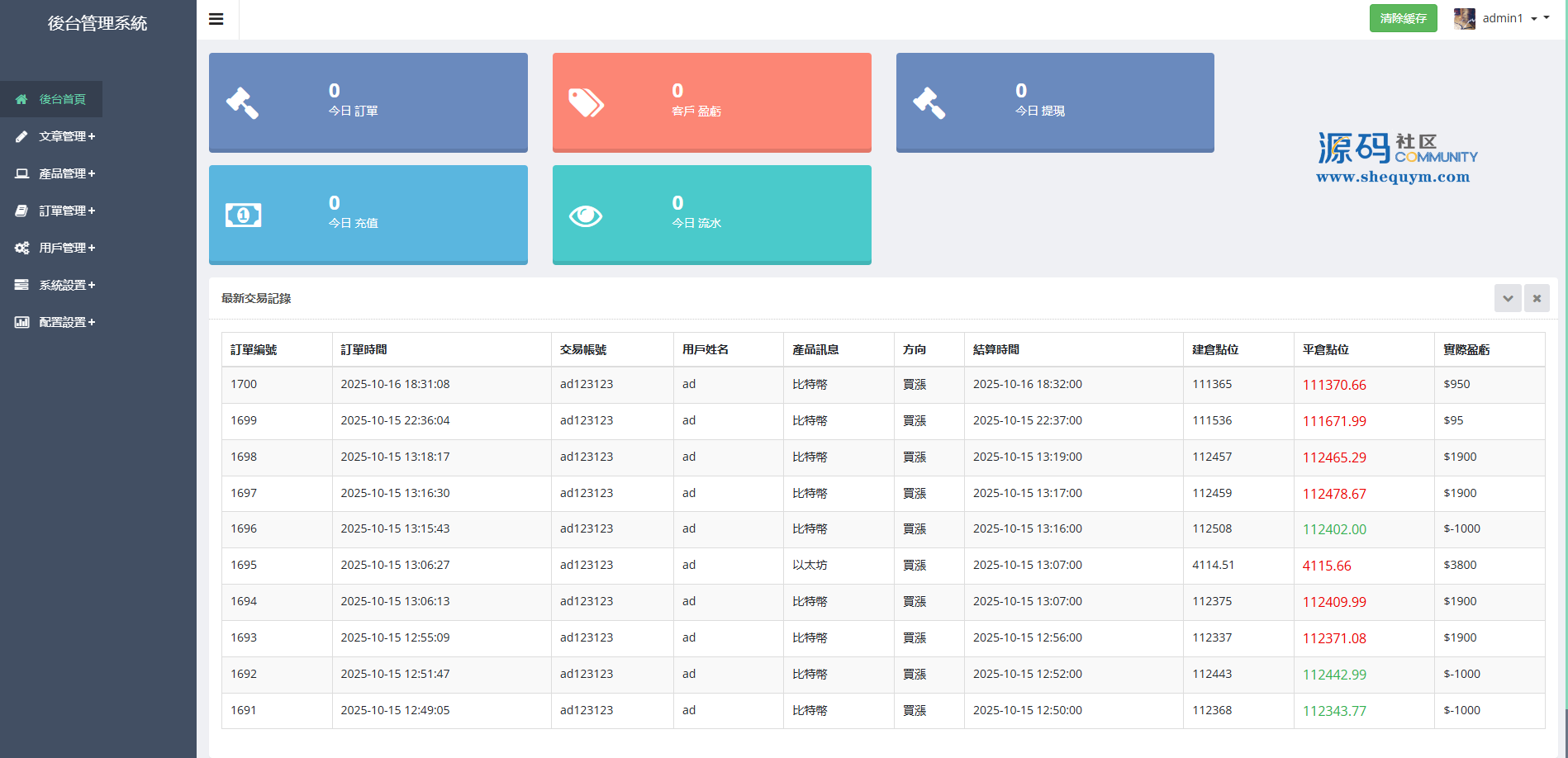Screen dimensions: 1568x758
Task: Click the chart icon for 配置設置
Action: coord(21,322)
